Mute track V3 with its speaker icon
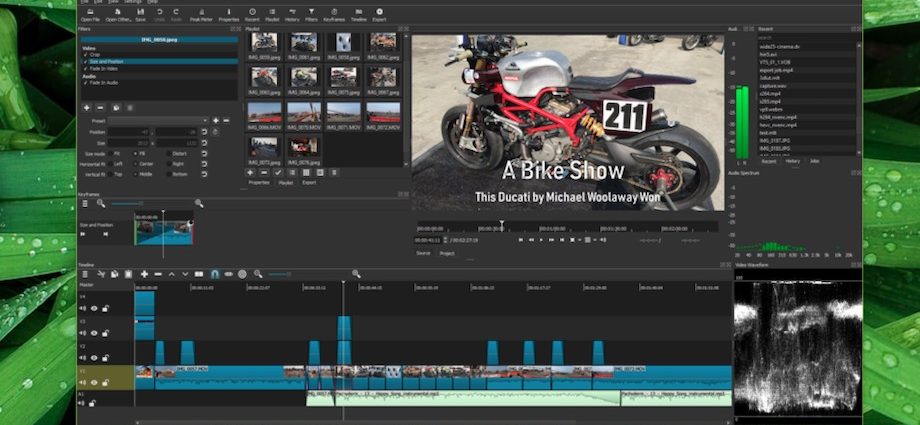 click(x=83, y=333)
